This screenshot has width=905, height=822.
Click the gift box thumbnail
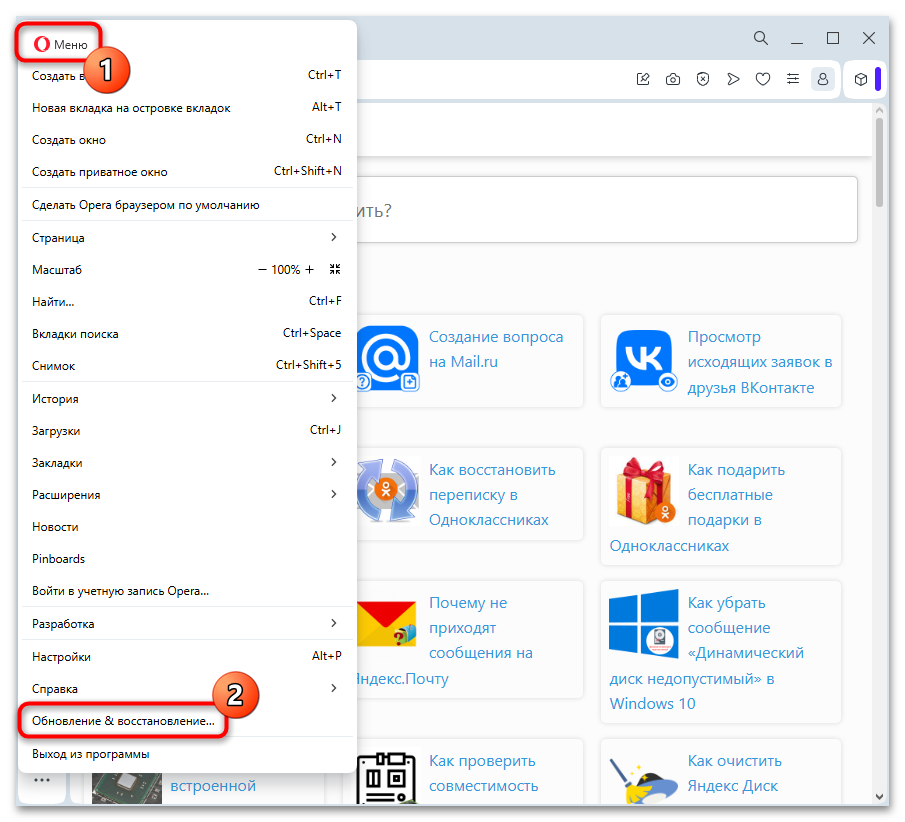point(644,491)
